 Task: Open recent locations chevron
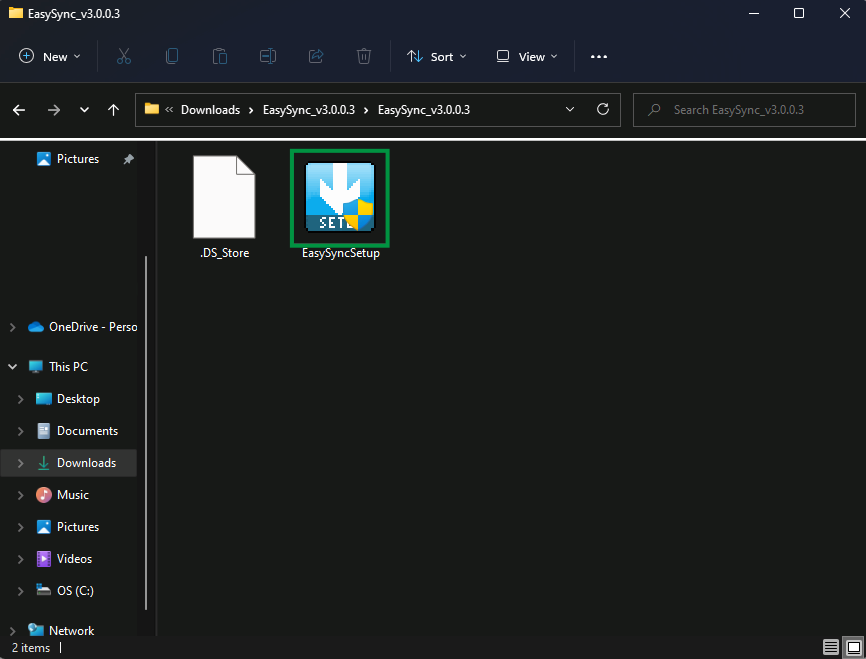tap(84, 110)
